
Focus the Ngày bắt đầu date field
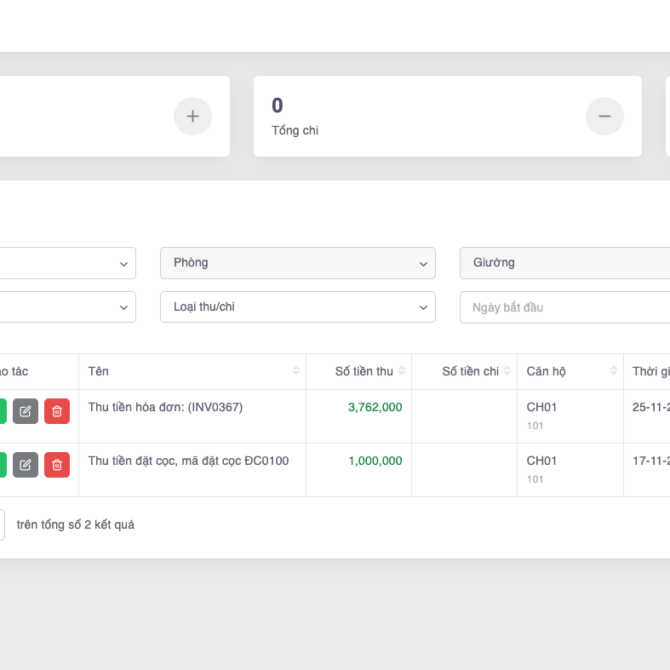(564, 307)
